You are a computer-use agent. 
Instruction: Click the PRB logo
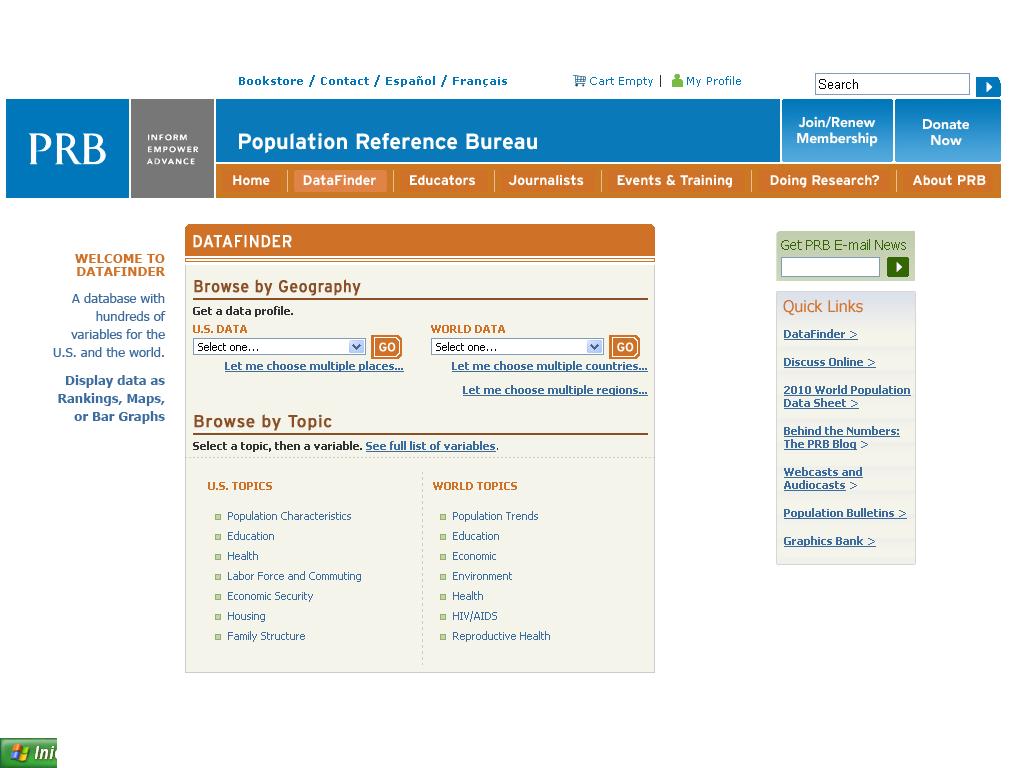(x=66, y=148)
